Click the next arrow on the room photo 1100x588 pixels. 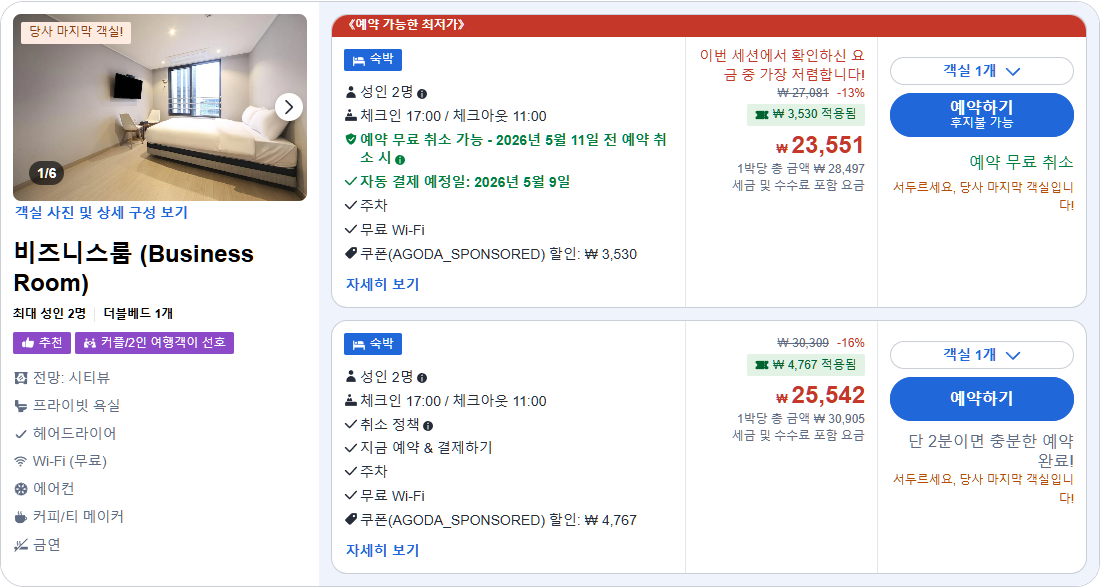(287, 107)
